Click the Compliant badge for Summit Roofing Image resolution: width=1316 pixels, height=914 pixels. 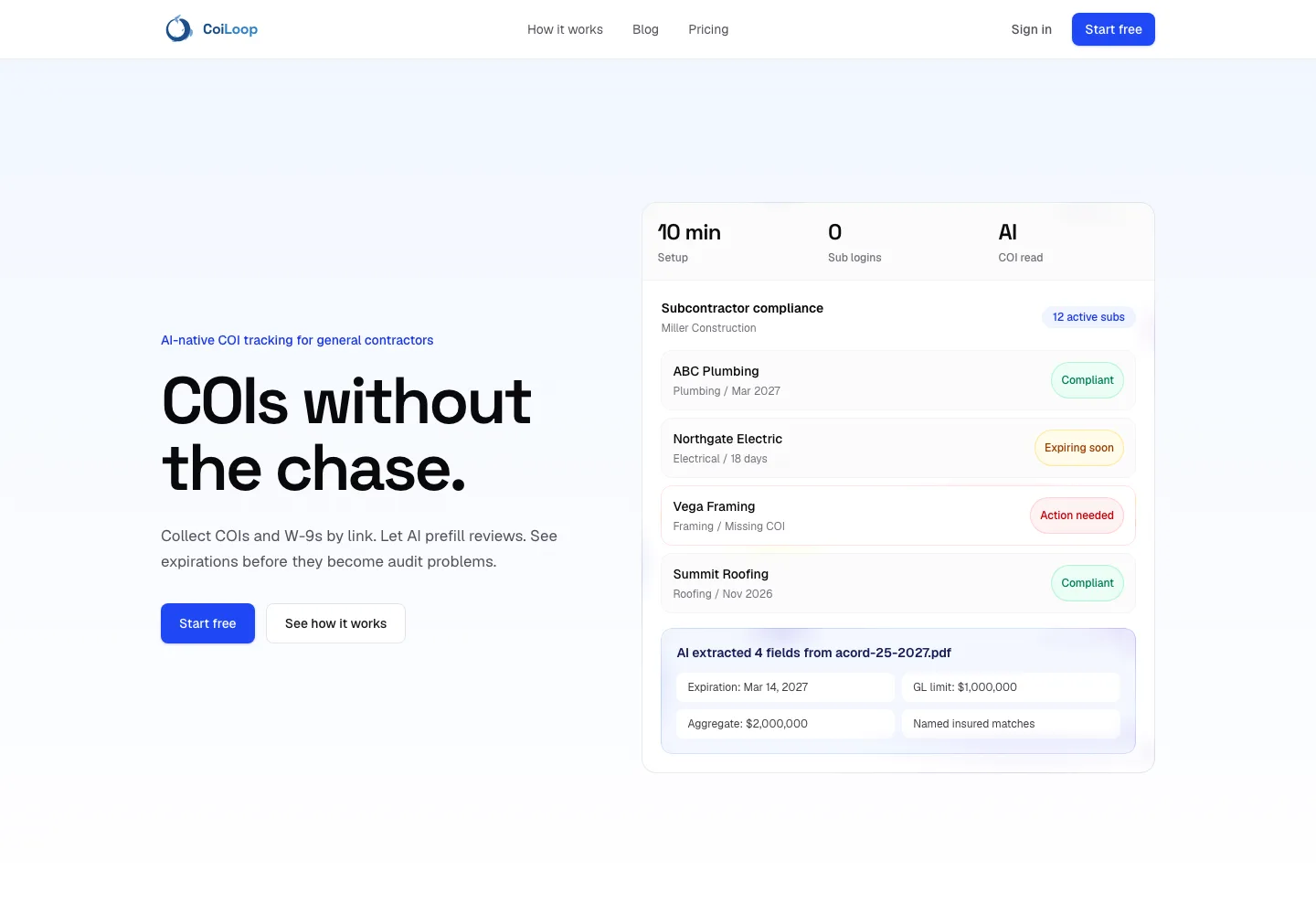1088,583
